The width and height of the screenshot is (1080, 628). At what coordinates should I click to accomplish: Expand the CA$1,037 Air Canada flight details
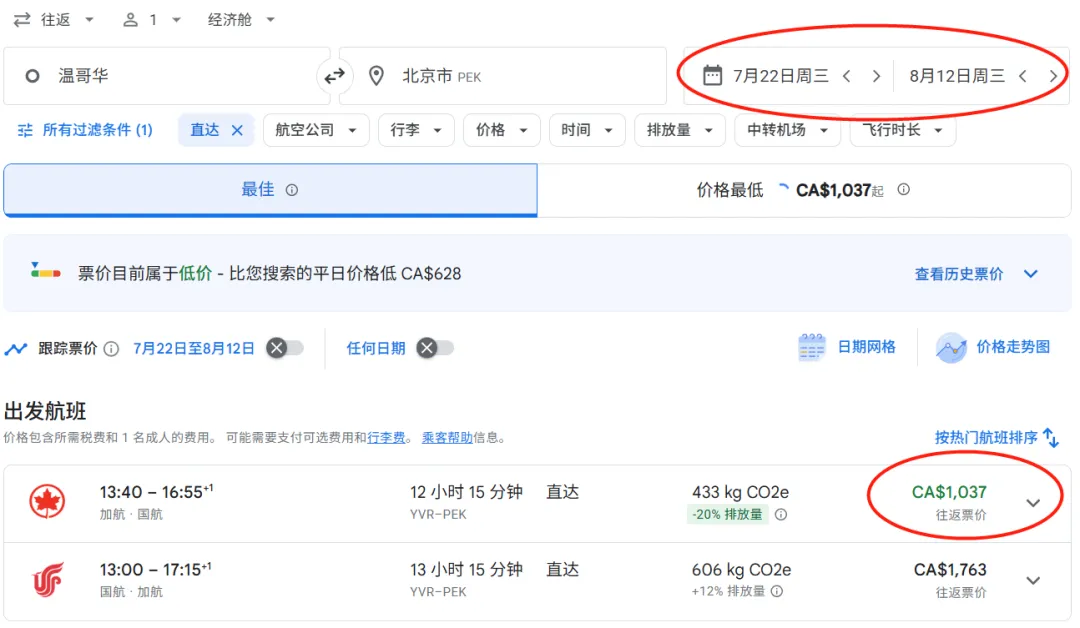tap(1033, 503)
